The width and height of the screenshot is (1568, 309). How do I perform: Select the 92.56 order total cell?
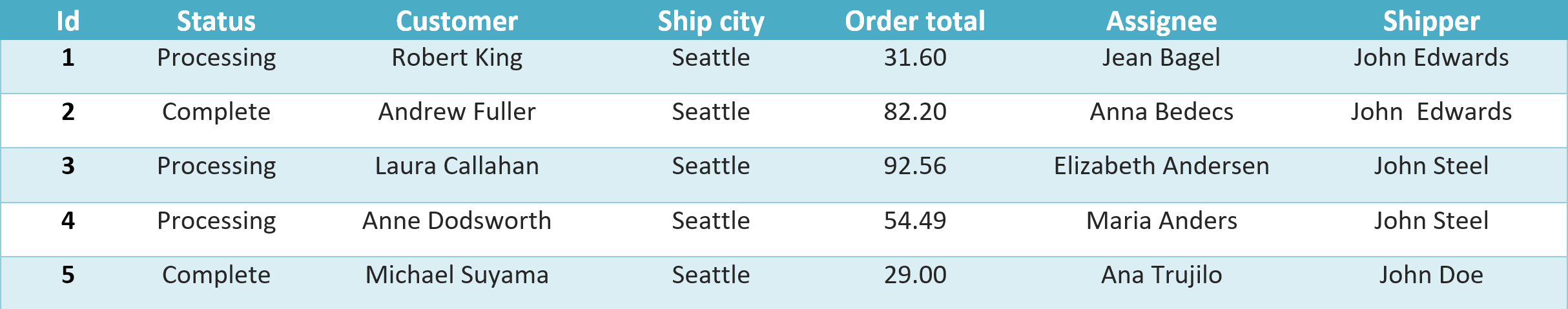pyautogui.click(x=914, y=166)
